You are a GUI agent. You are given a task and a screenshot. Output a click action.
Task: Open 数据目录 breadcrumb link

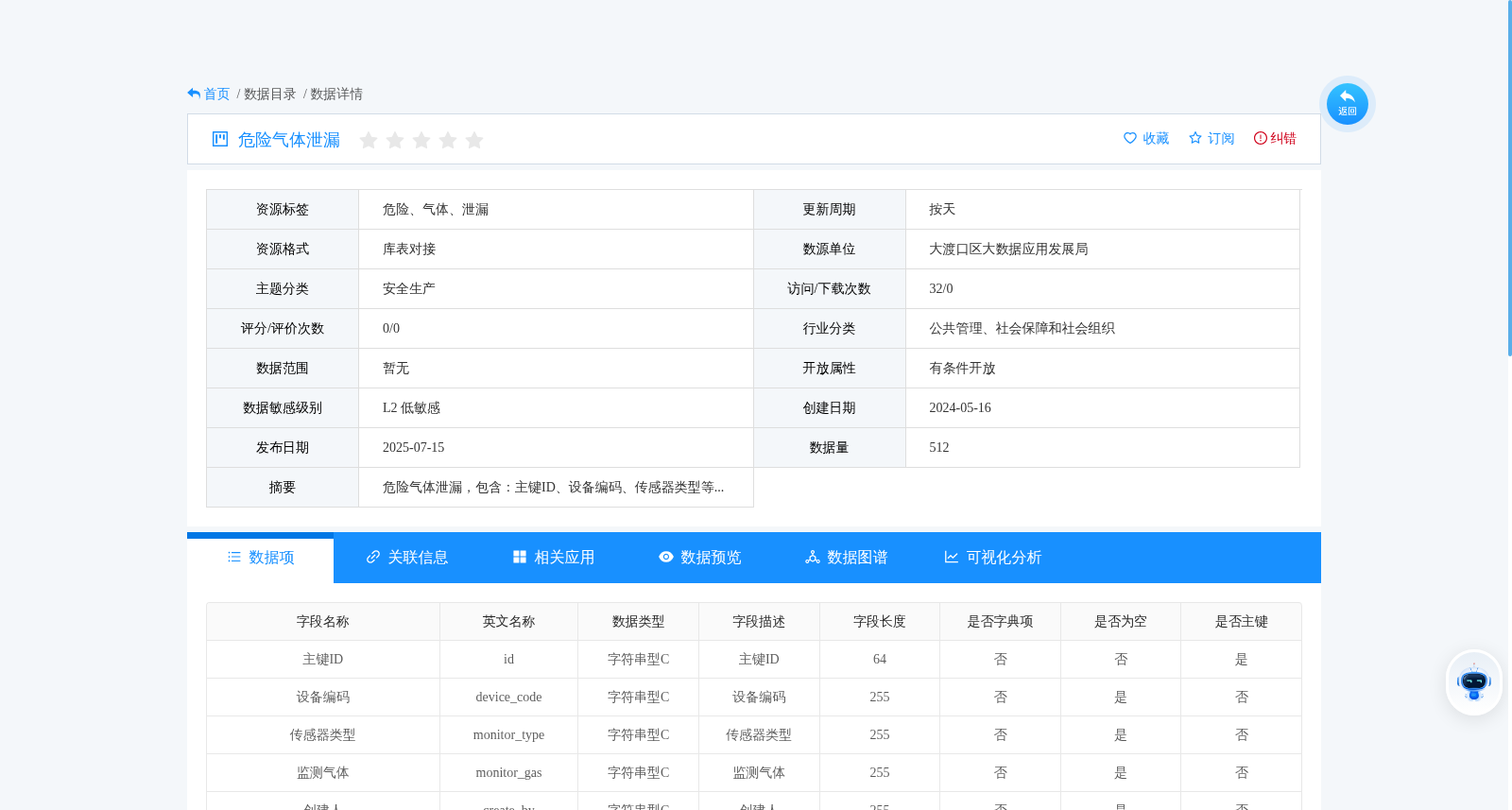point(270,94)
